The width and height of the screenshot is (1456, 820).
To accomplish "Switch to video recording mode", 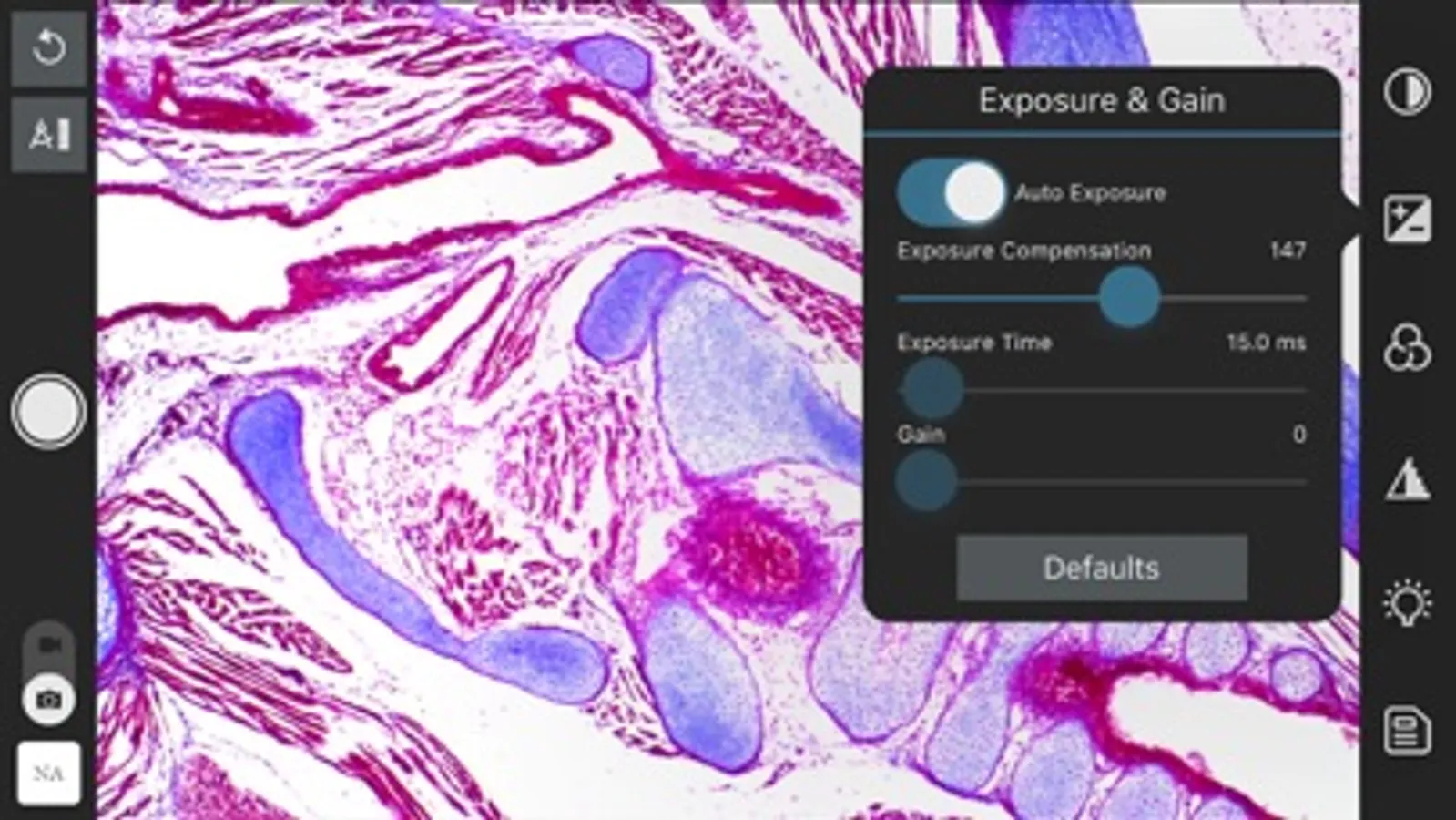I will [x=49, y=645].
